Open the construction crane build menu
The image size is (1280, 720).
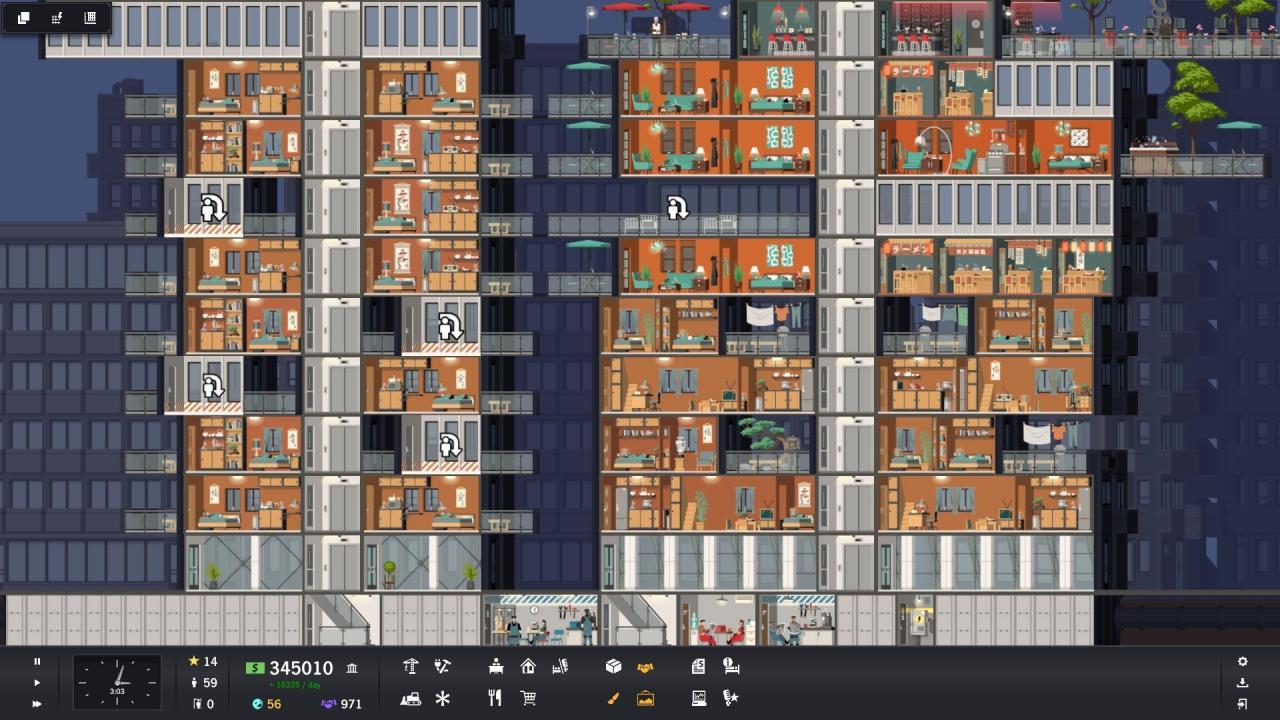410,665
